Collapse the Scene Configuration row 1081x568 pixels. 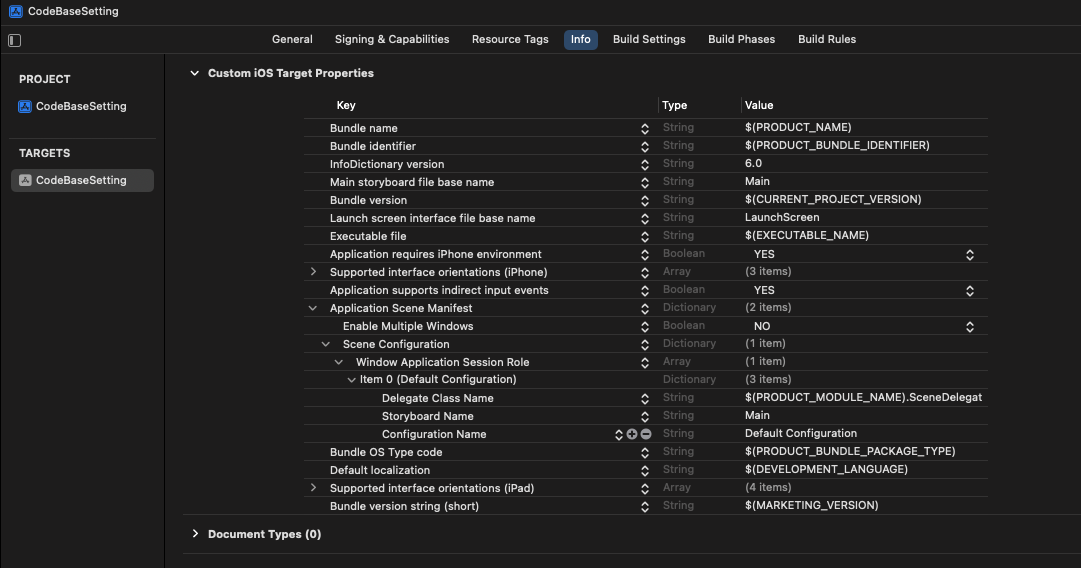[x=326, y=344]
